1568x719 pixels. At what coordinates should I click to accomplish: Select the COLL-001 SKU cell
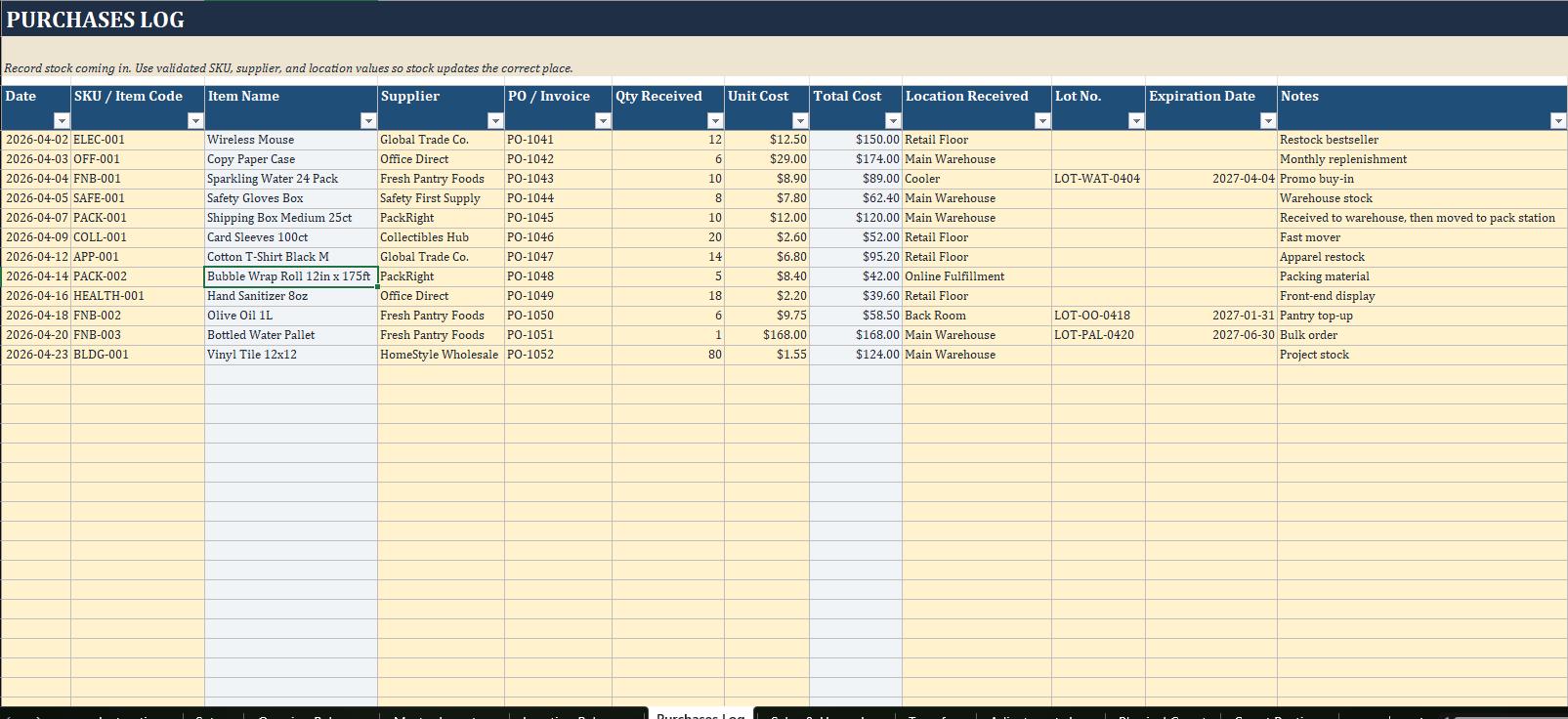[138, 237]
